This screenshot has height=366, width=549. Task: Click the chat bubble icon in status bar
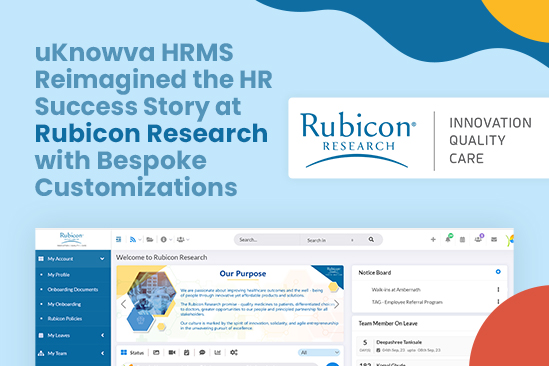point(202,352)
